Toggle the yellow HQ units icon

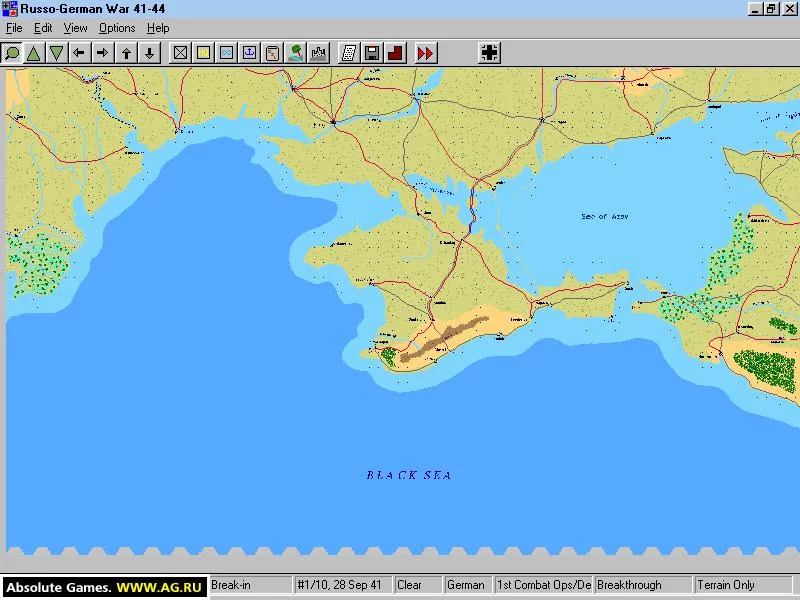[203, 53]
